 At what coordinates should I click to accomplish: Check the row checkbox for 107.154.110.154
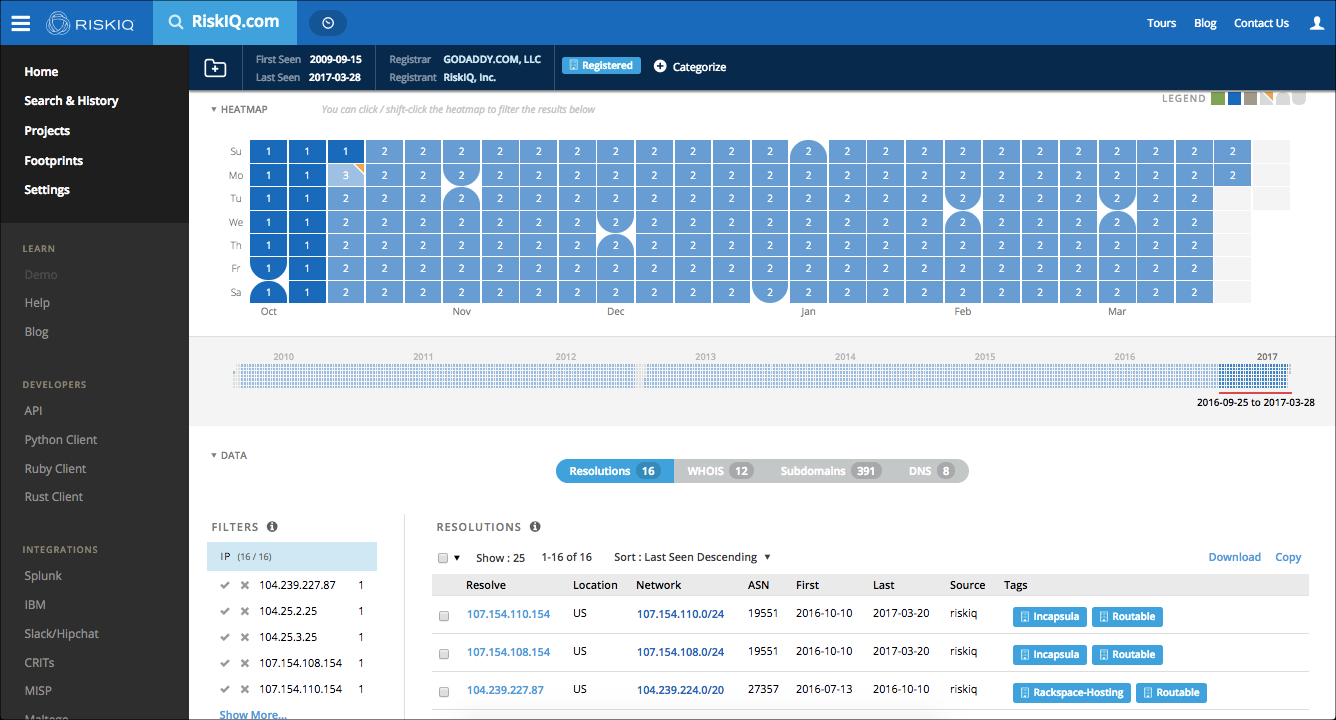coord(444,617)
